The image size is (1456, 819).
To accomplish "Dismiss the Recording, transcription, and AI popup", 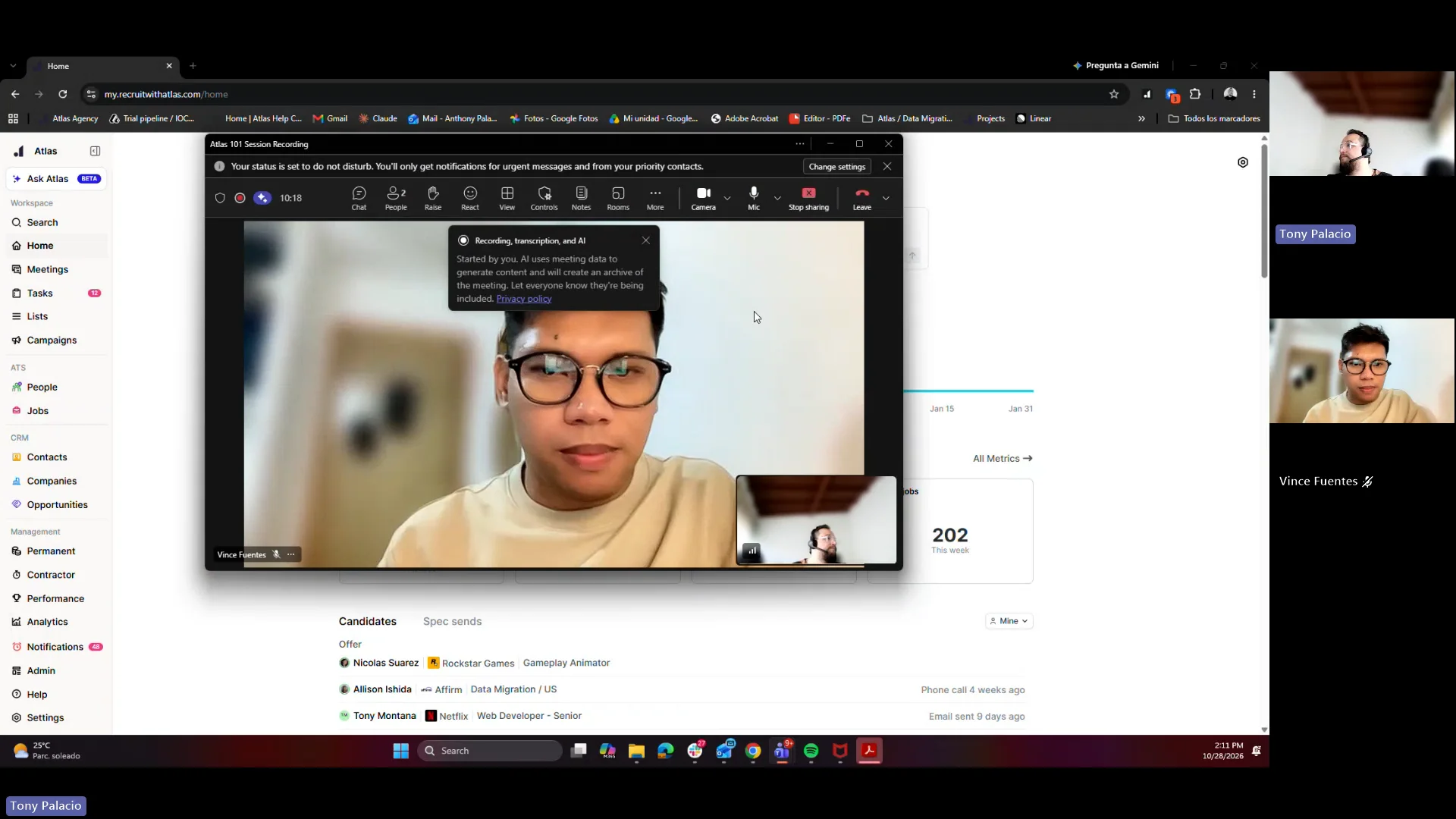I will pyautogui.click(x=646, y=240).
